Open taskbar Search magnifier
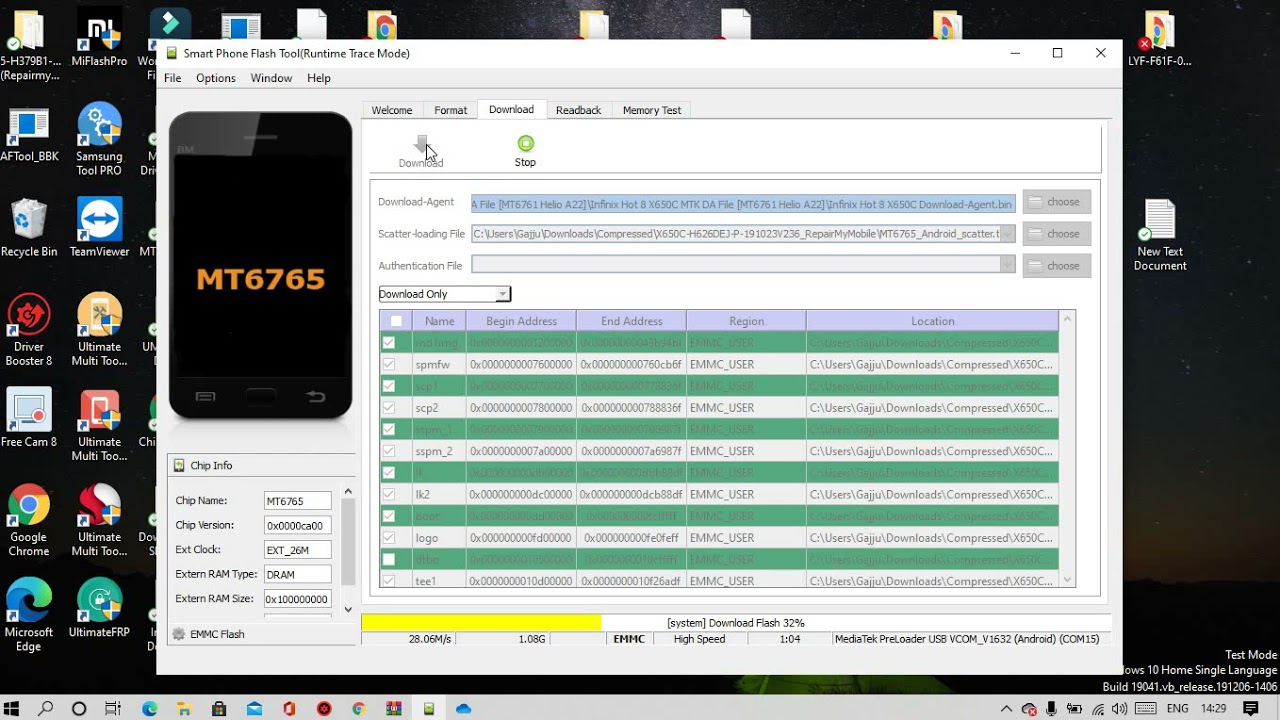Screen dimensions: 1280x720 [x=46, y=708]
